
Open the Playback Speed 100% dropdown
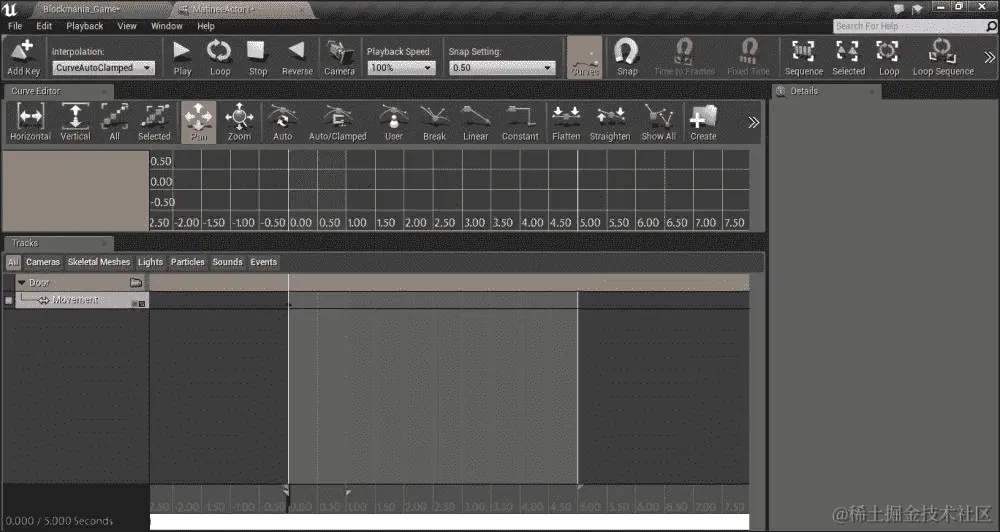pos(401,68)
